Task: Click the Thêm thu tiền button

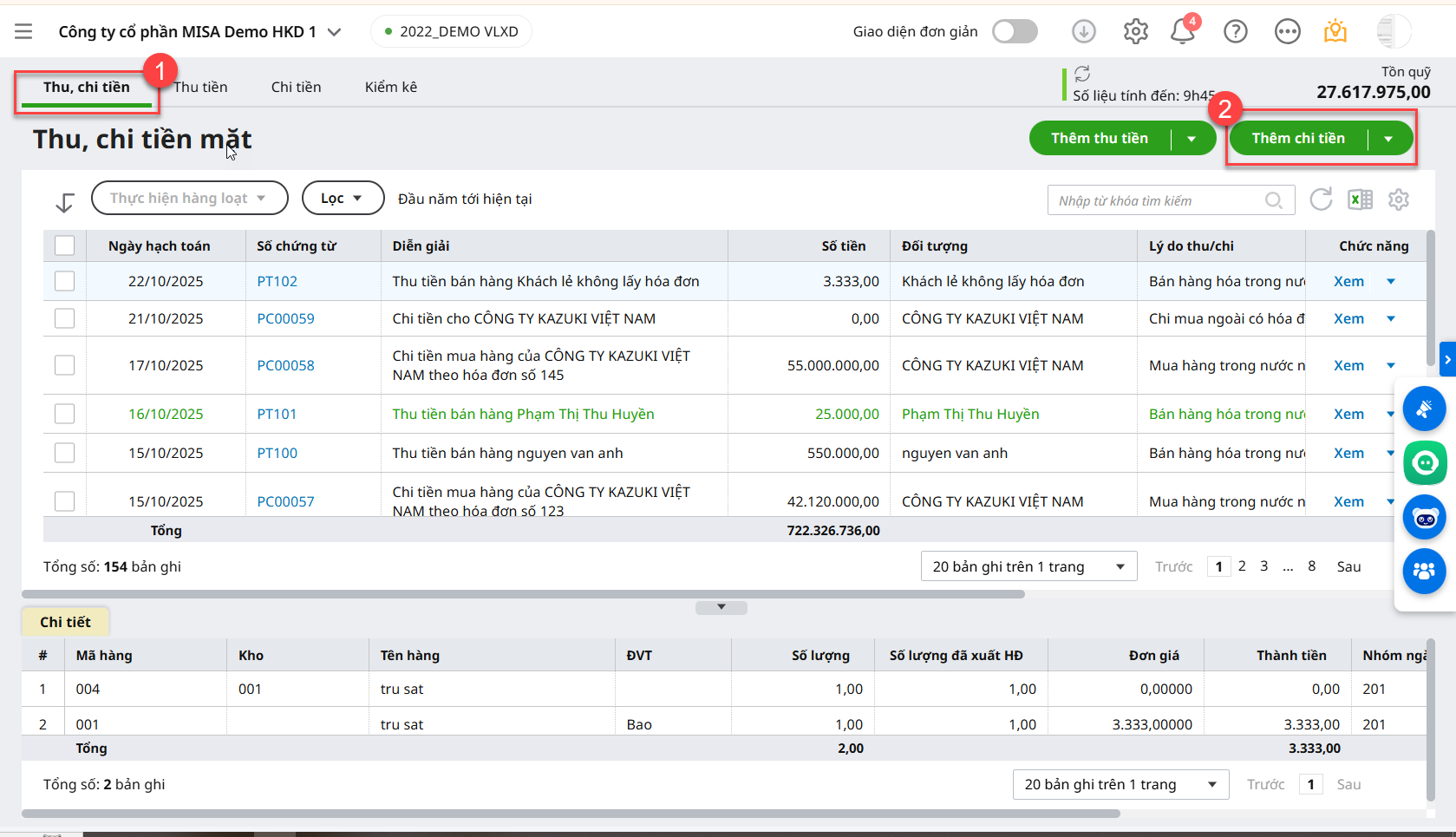Action: 1099,139
